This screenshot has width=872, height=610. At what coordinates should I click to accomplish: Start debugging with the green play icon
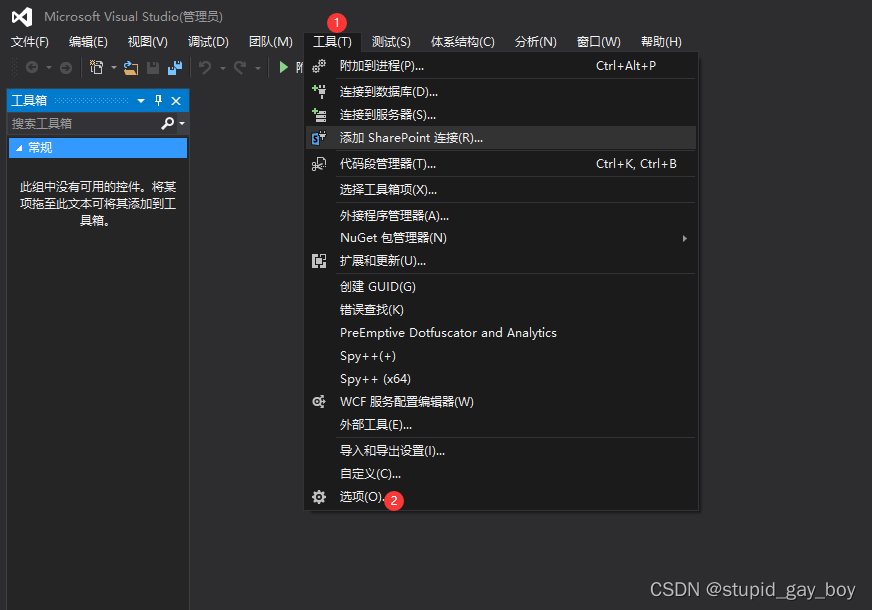(x=285, y=67)
